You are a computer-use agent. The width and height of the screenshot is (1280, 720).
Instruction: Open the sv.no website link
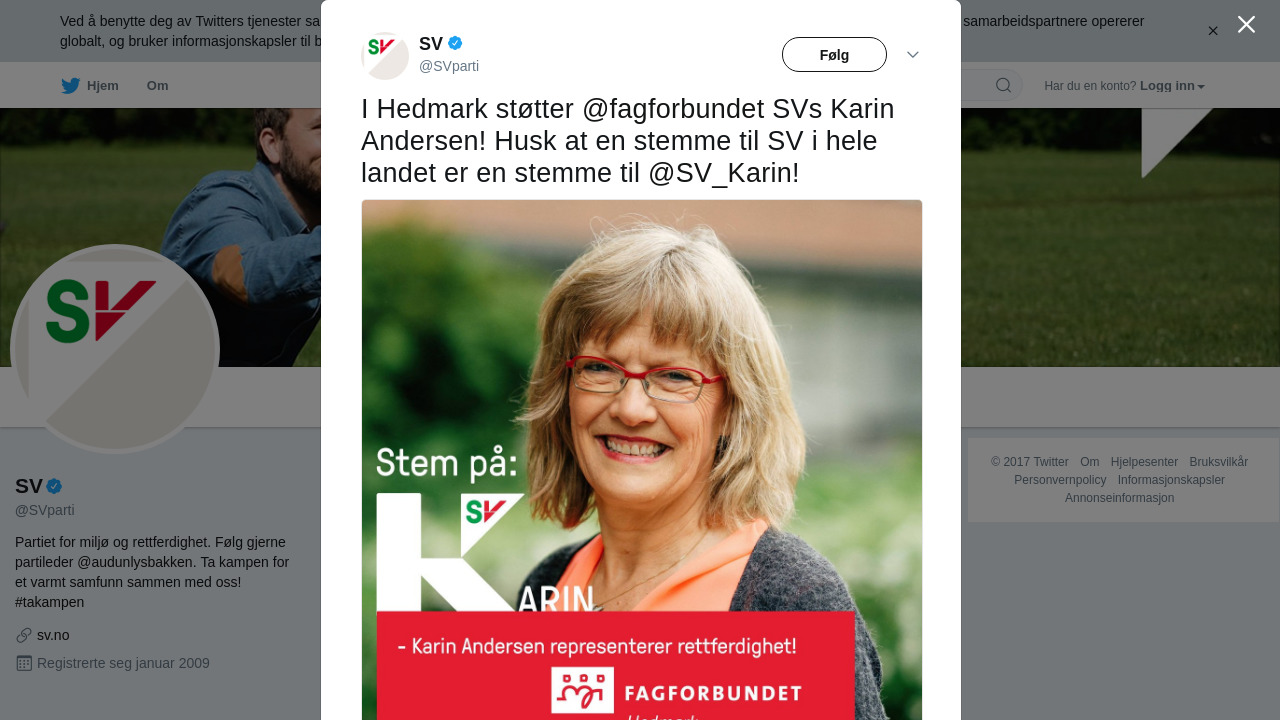(x=53, y=635)
